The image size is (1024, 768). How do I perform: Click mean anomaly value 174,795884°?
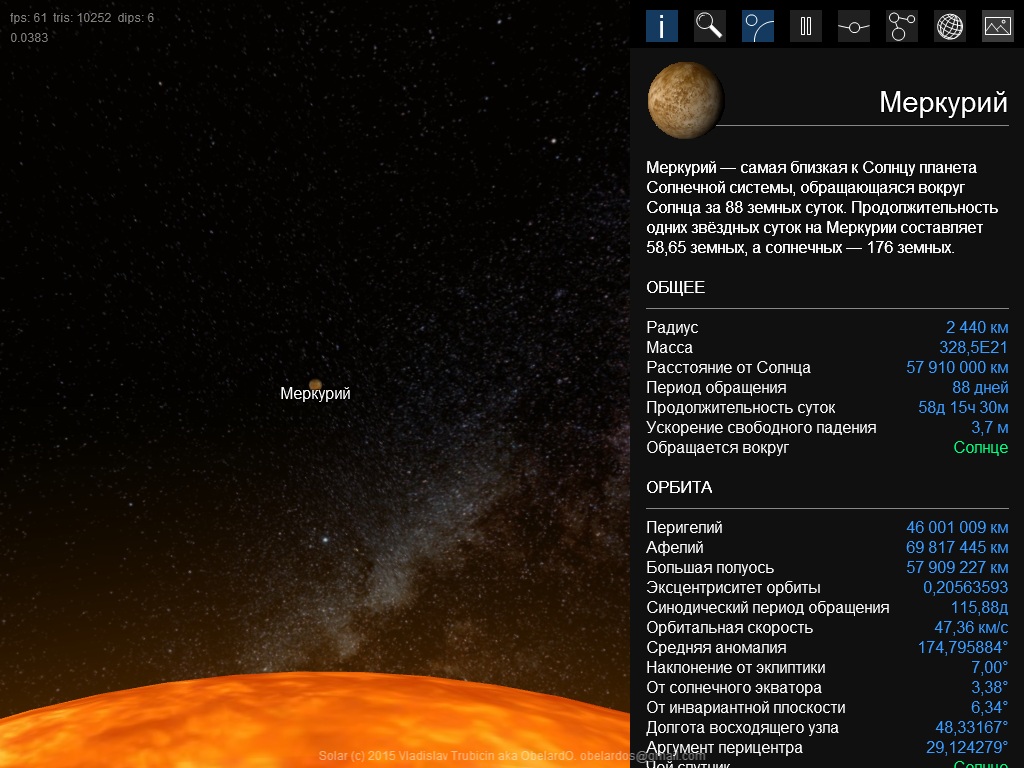pos(963,647)
